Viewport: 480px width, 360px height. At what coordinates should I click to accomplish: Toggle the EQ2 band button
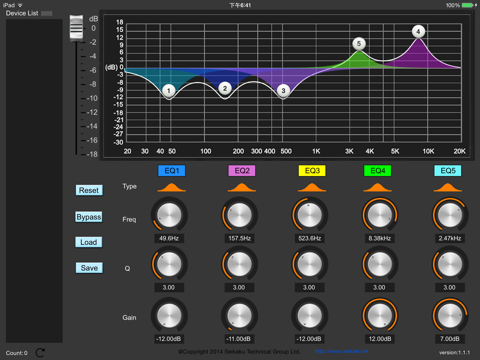(242, 171)
